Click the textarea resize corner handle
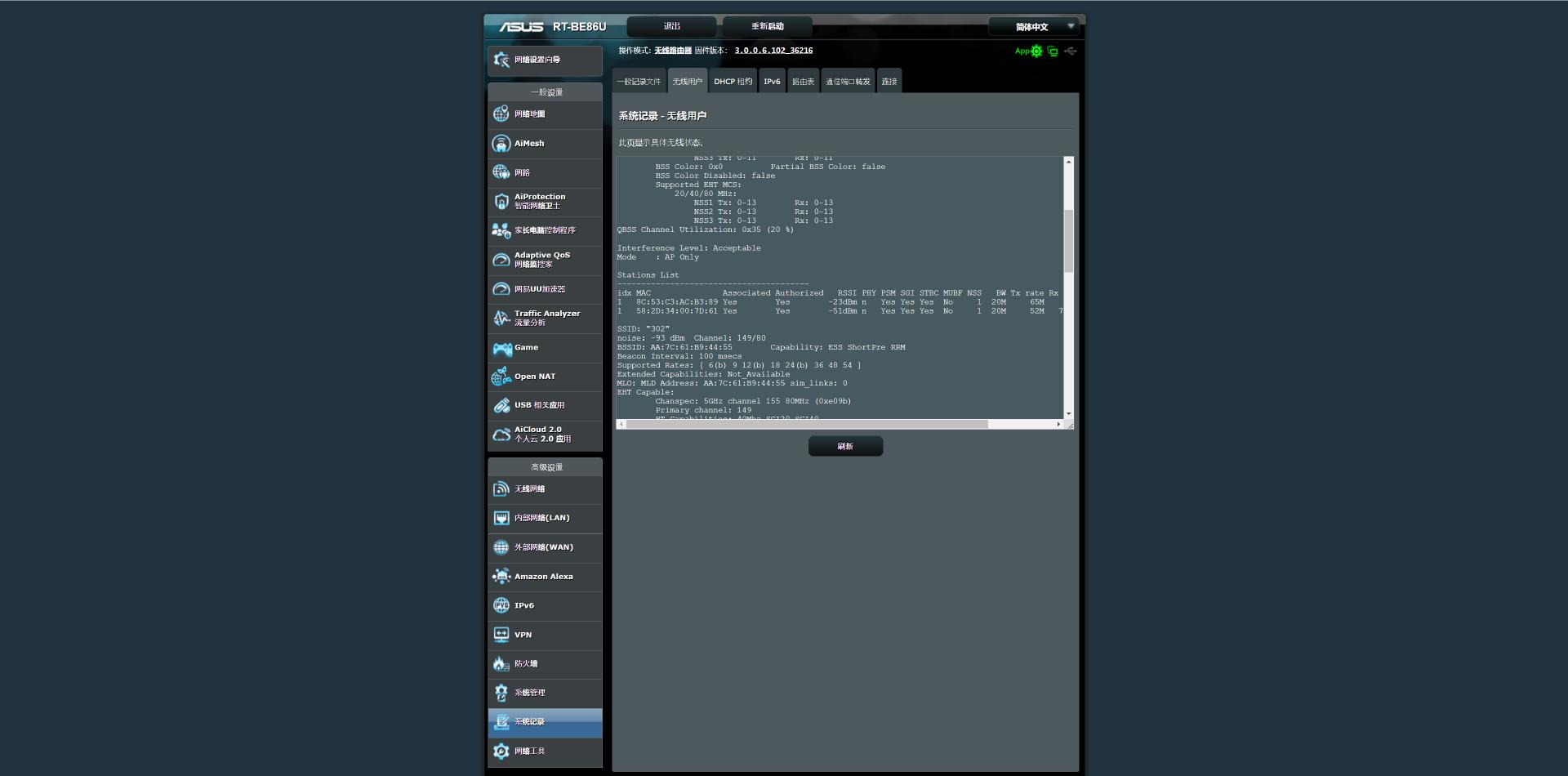The image size is (1568, 776). click(1070, 425)
